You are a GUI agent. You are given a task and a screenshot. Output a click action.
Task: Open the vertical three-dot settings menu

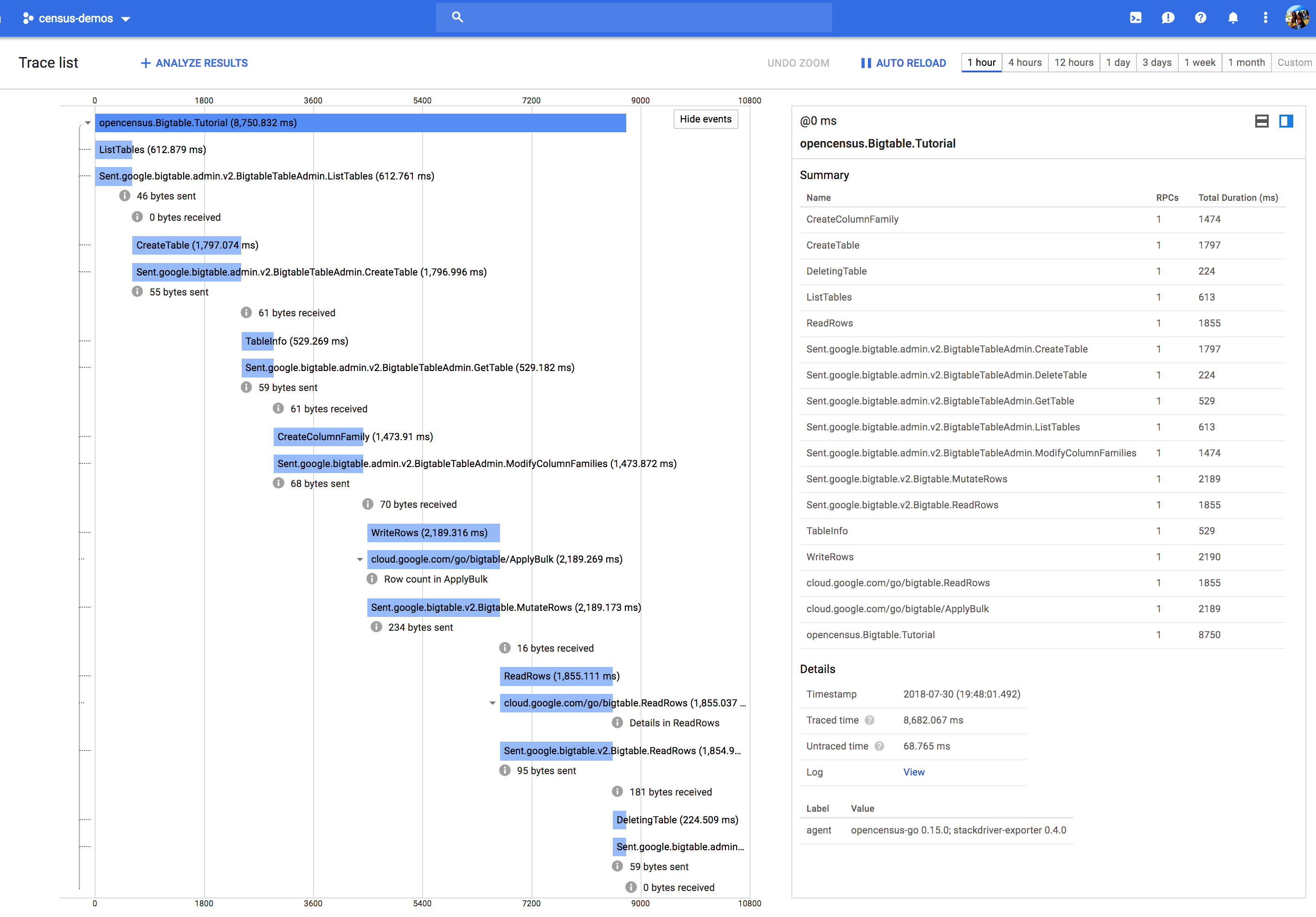[x=1265, y=18]
